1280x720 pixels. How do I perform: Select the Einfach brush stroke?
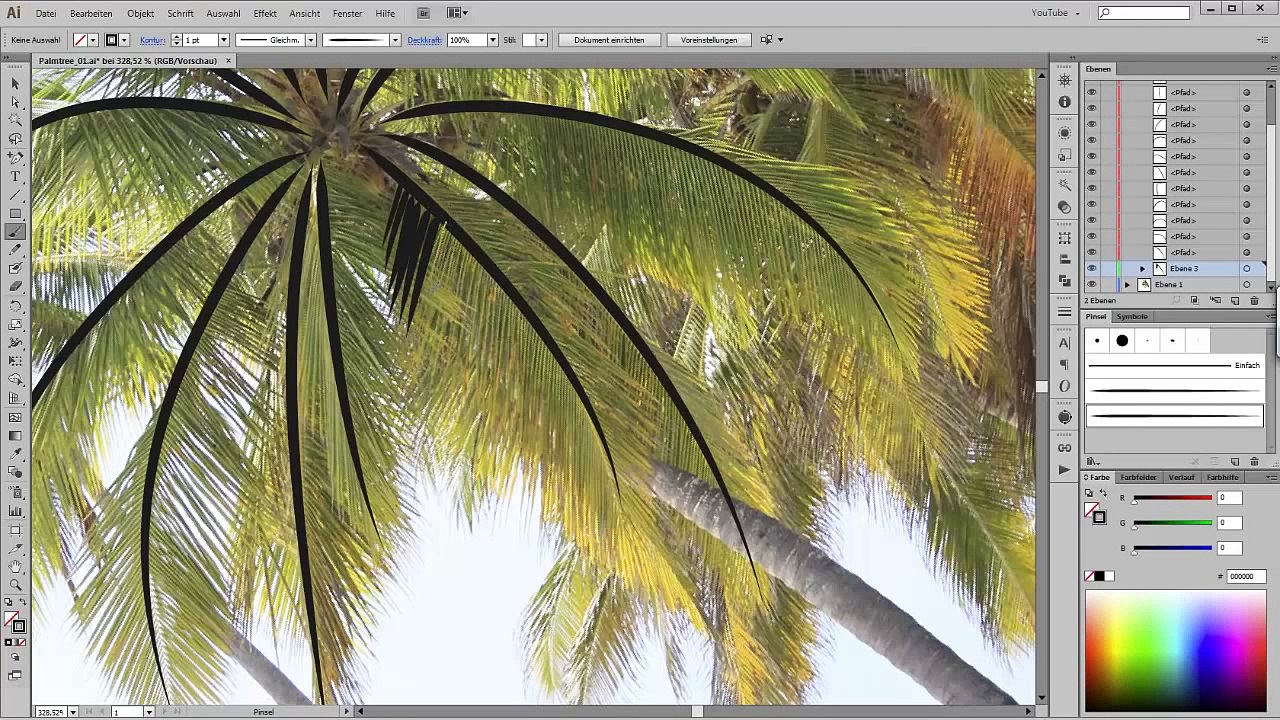(1174, 366)
